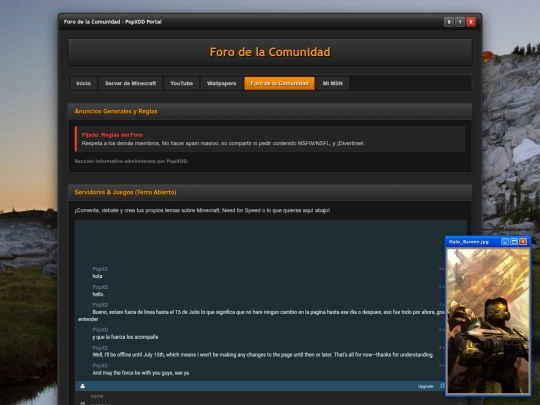Go to the Inicio tab
Viewport: 540px width, 405px height.
point(83,83)
